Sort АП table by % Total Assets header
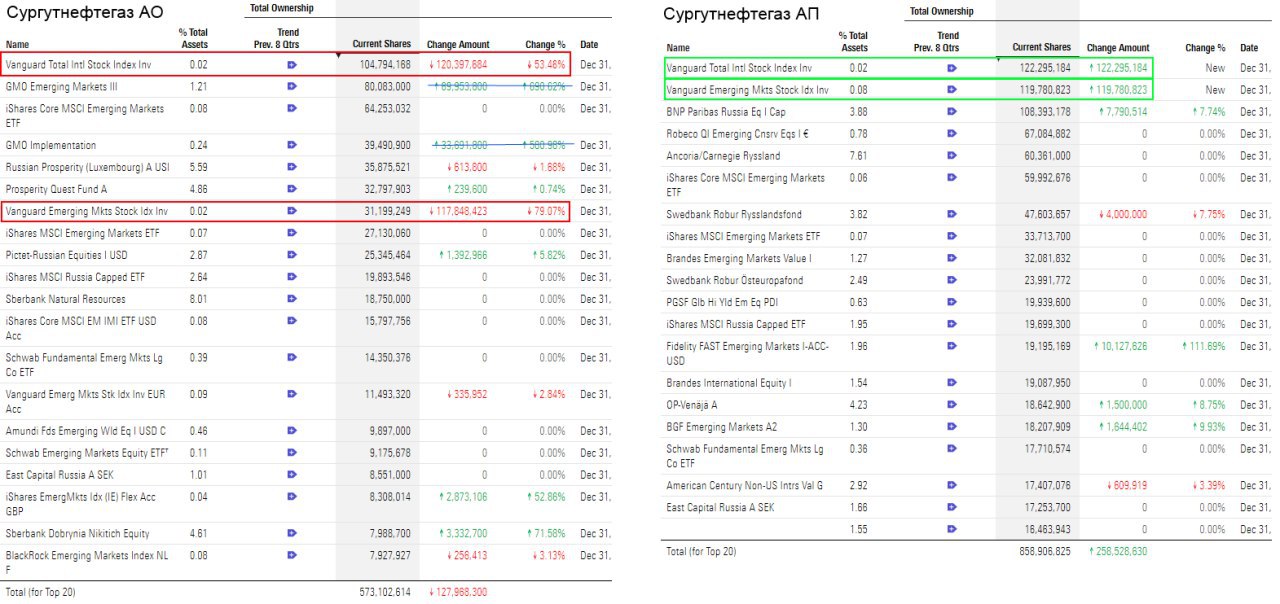The image size is (1280, 604). 853,42
